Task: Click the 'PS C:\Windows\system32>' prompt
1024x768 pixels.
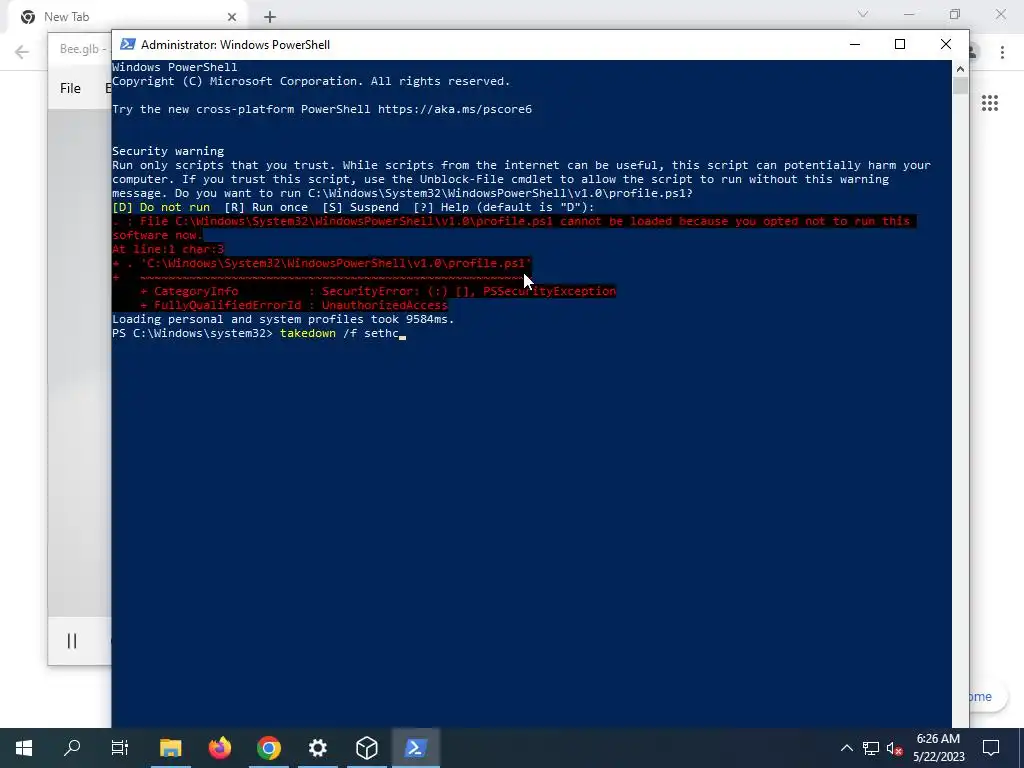Action: 192,334
